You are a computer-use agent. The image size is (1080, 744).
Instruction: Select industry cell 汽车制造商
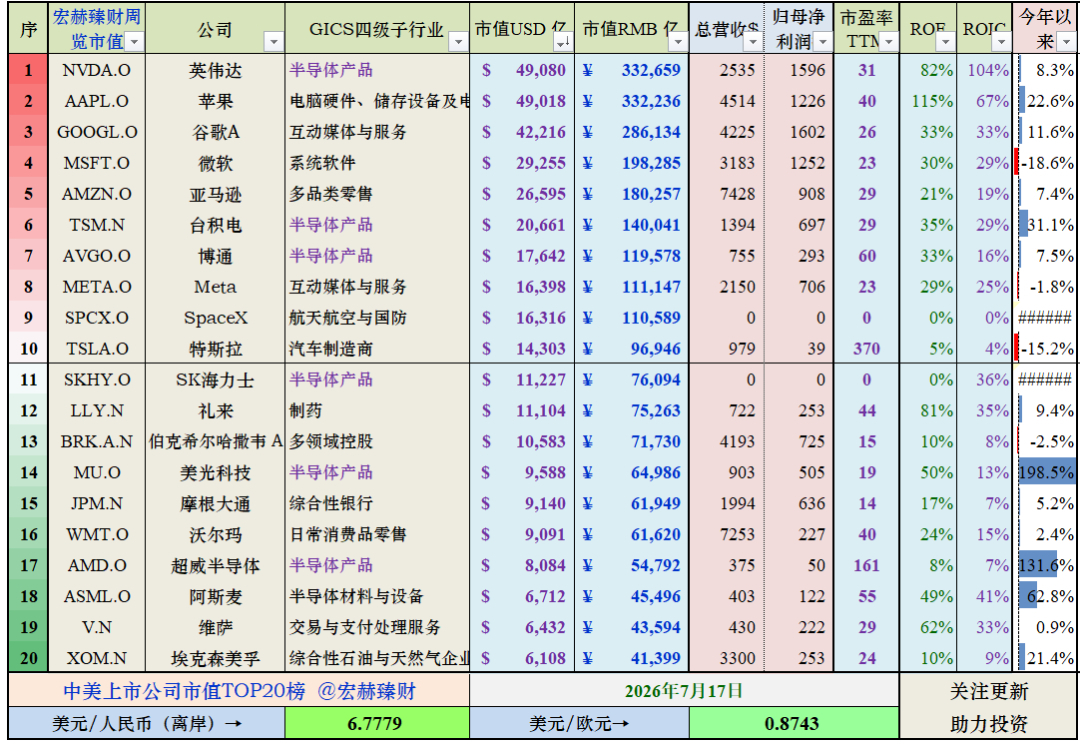tap(377, 349)
